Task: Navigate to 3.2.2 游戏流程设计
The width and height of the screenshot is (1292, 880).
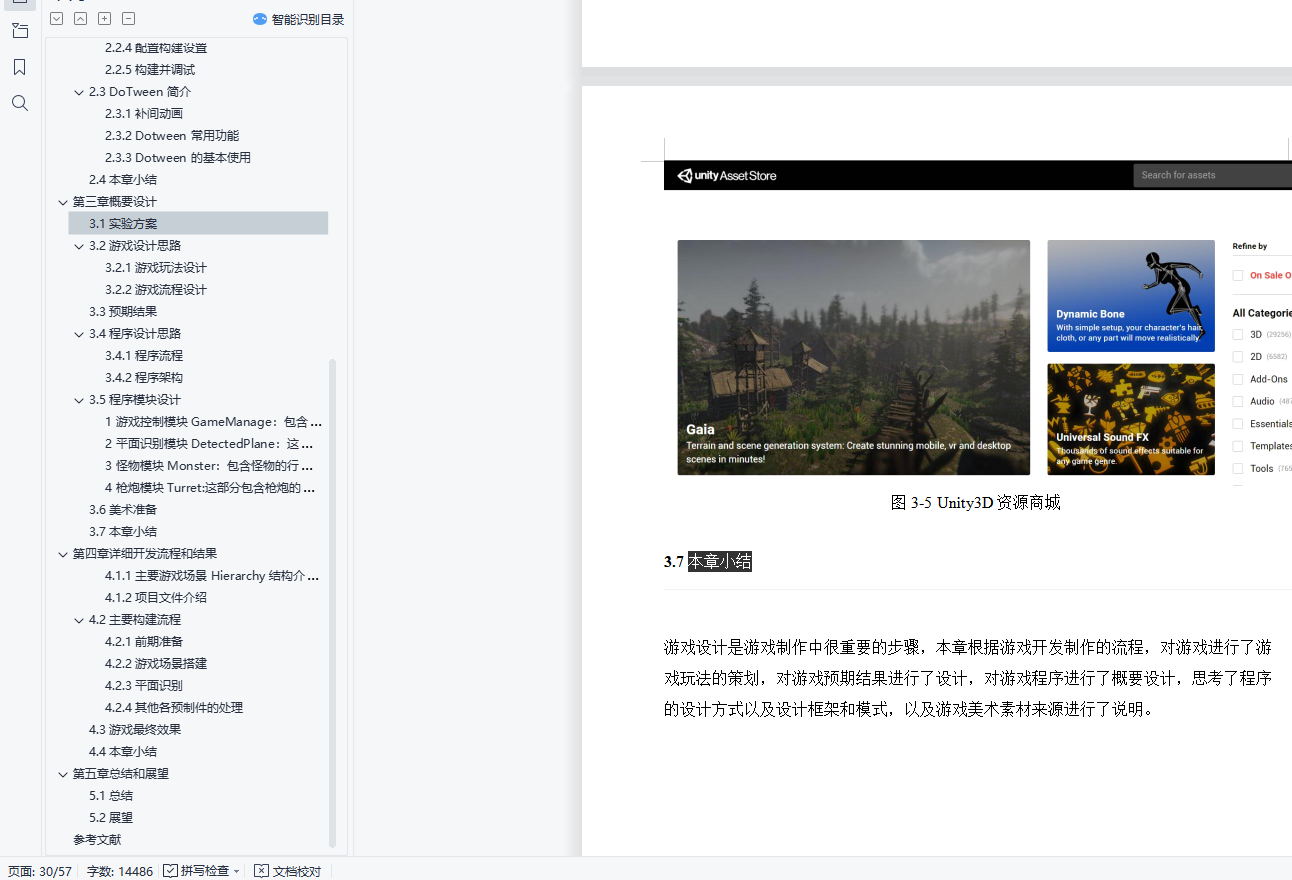Action: pyautogui.click(x=156, y=290)
